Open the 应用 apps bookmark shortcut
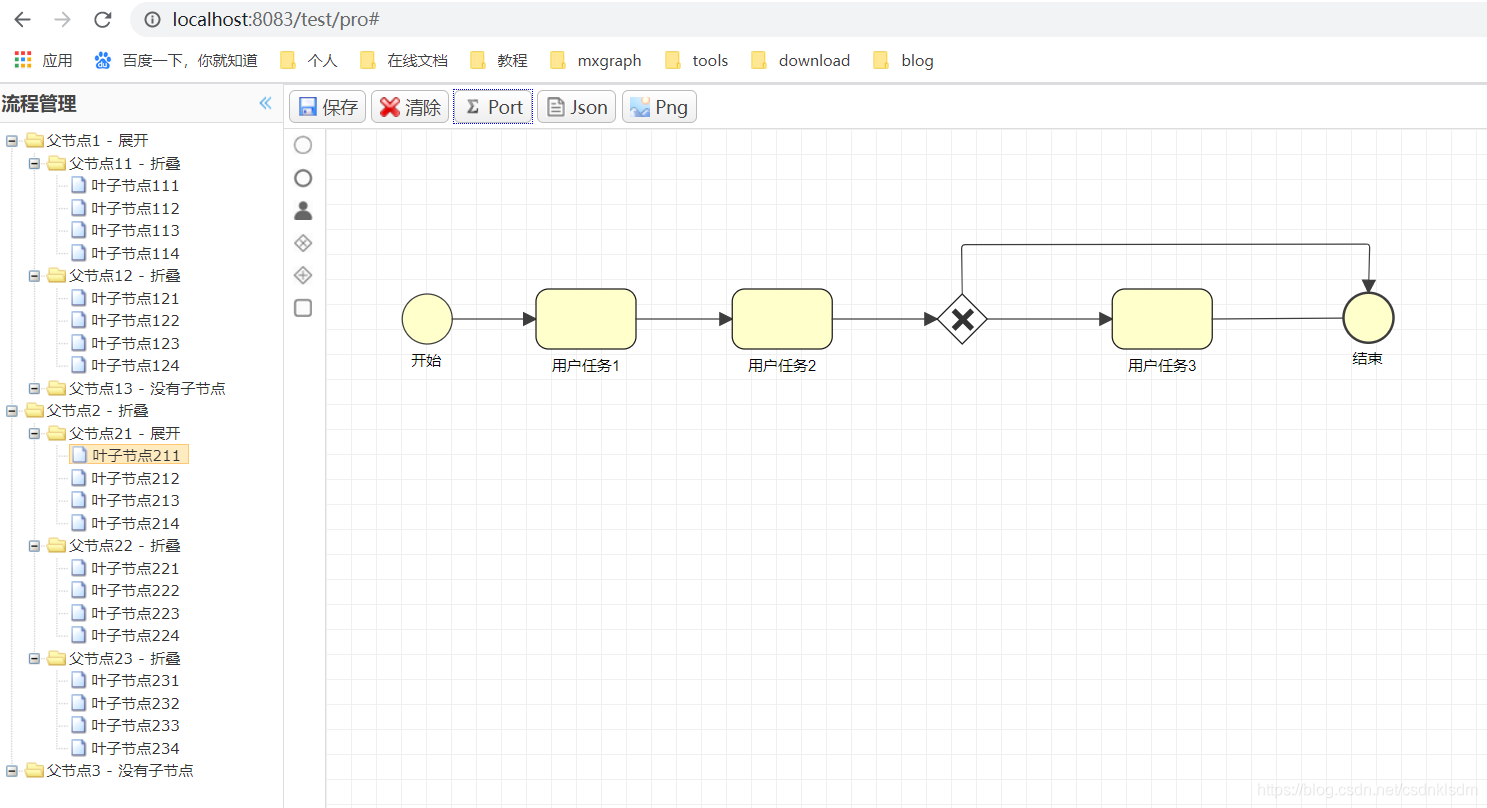 click(43, 60)
